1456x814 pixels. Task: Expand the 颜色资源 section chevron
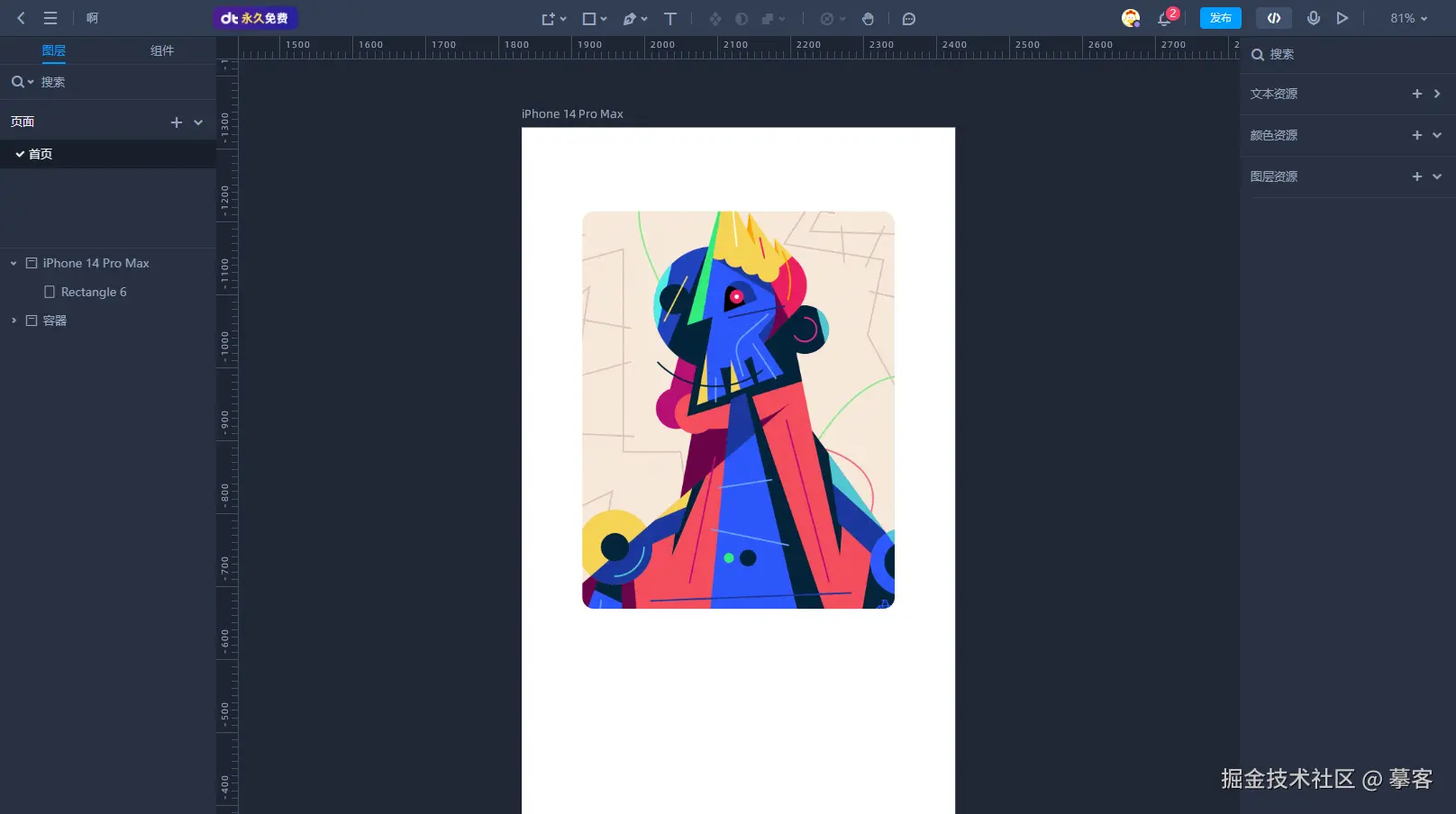(x=1437, y=135)
